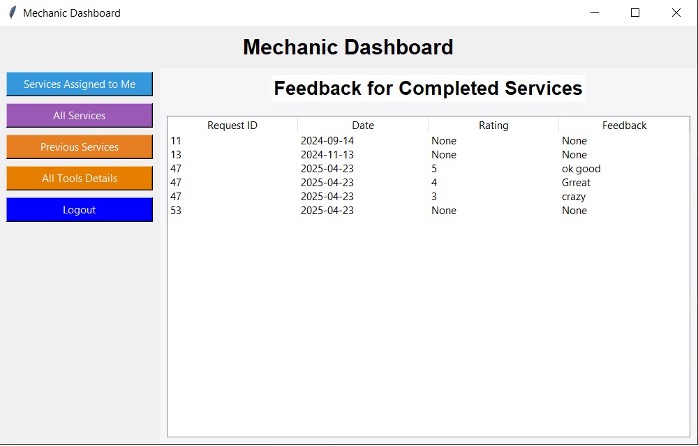Click the Rating column header
This screenshot has width=698, height=446.
[493, 126]
